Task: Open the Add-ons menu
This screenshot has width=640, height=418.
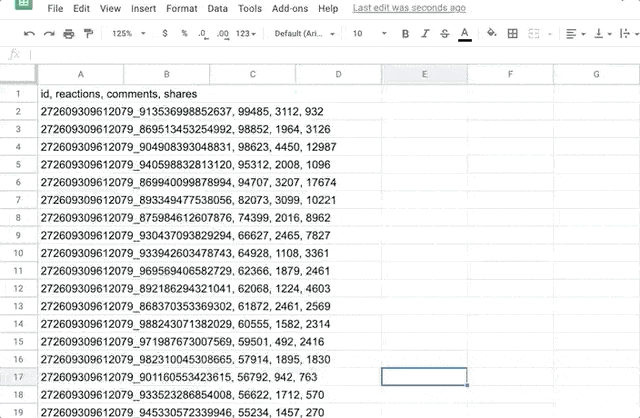Action: [x=290, y=8]
